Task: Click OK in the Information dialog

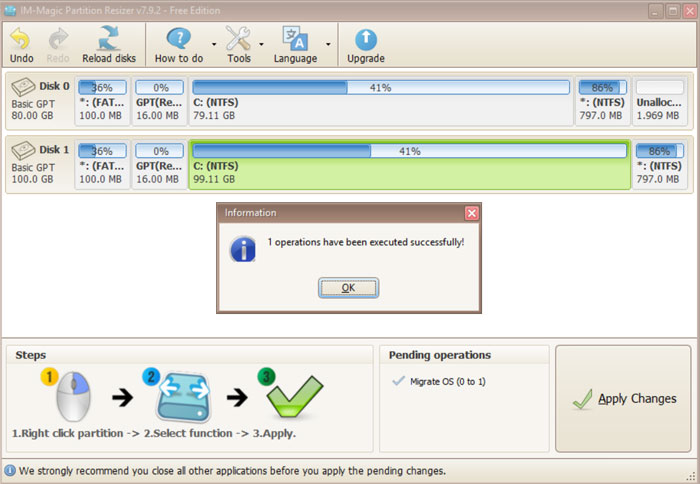Action: pyautogui.click(x=348, y=288)
